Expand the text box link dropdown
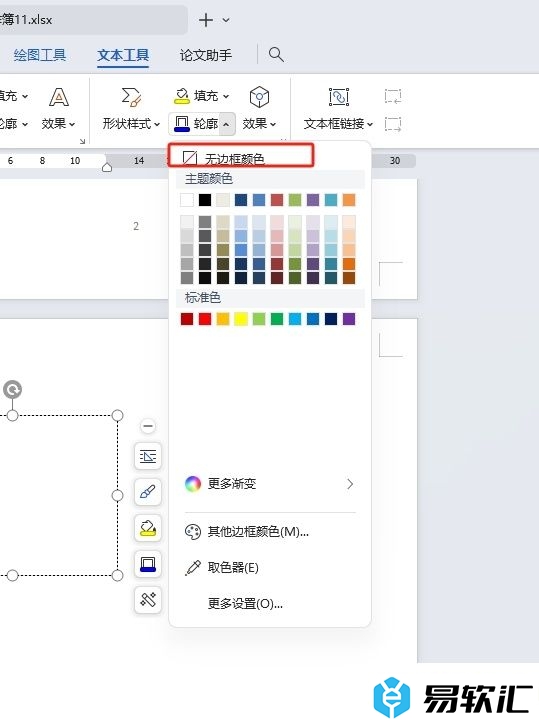Screen dimensions: 539x723 (x=370, y=124)
